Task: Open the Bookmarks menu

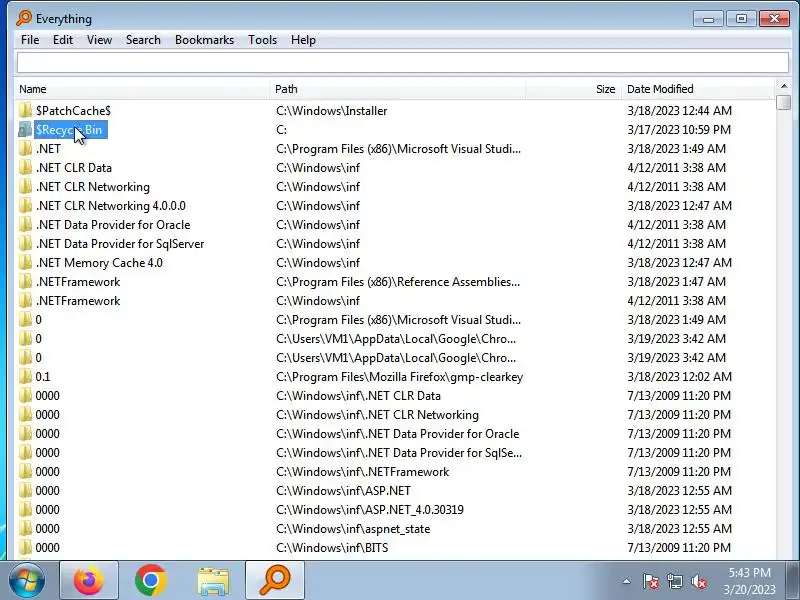Action: click(x=204, y=40)
